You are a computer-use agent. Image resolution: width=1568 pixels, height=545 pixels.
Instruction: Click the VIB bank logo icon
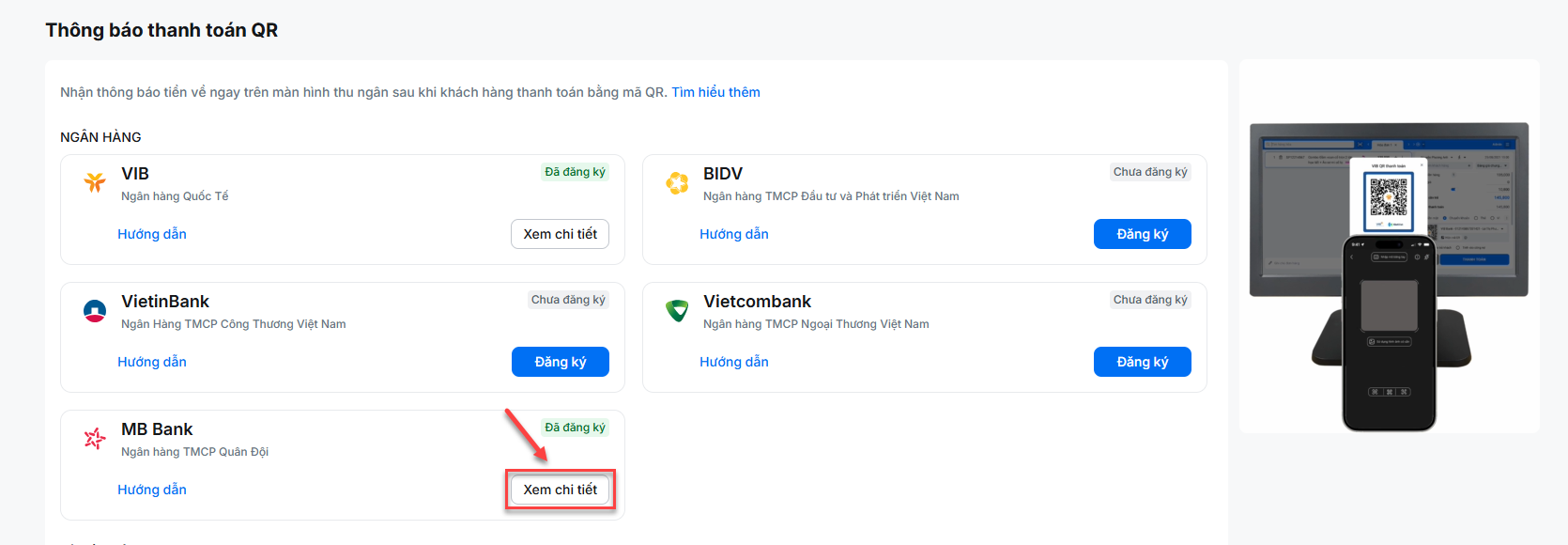[x=95, y=182]
